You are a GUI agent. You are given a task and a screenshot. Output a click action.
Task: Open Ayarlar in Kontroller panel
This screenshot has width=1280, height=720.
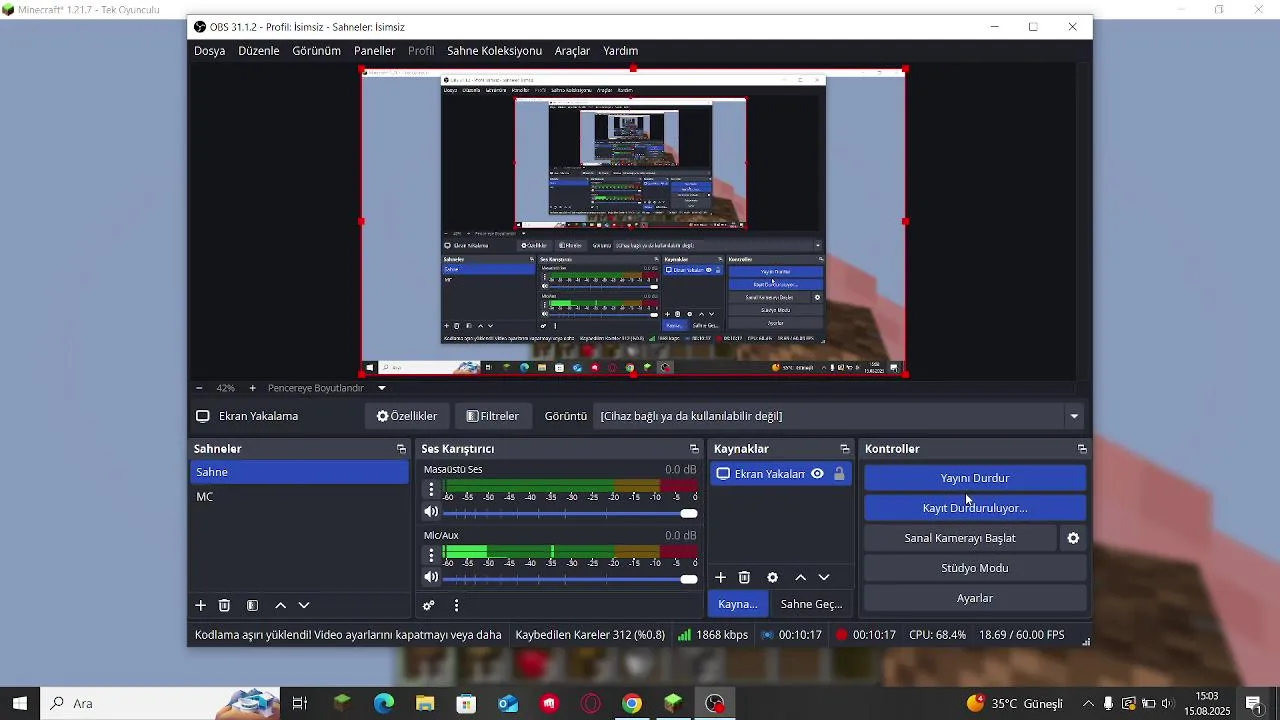point(975,598)
